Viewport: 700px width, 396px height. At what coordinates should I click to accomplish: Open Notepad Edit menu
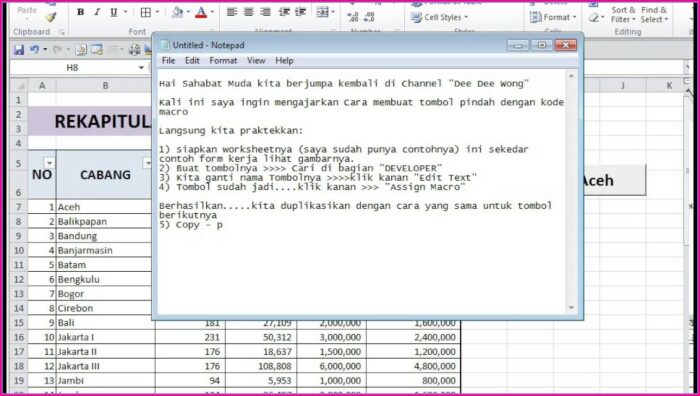(x=192, y=61)
